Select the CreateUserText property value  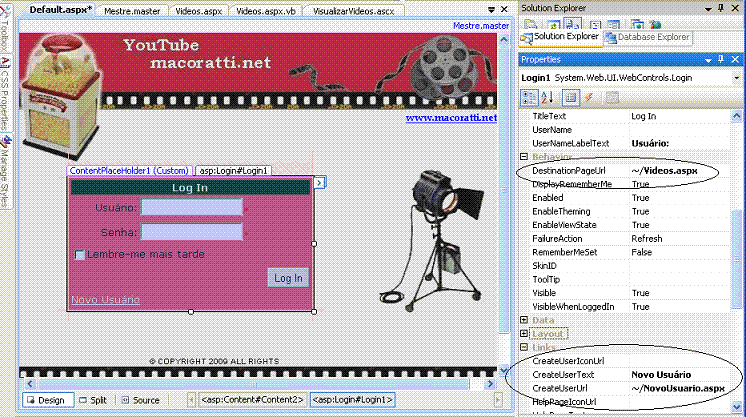679,375
